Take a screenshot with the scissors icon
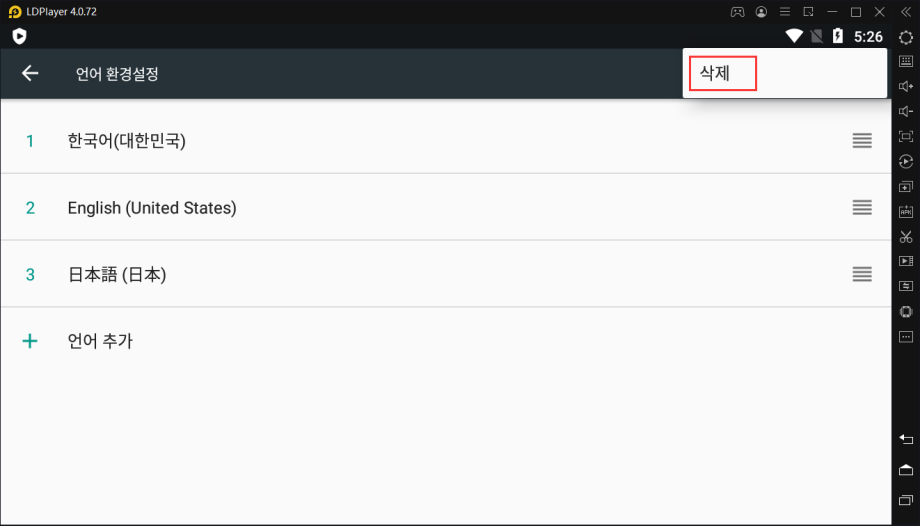Screen dimensions: 920x526 coord(906,237)
